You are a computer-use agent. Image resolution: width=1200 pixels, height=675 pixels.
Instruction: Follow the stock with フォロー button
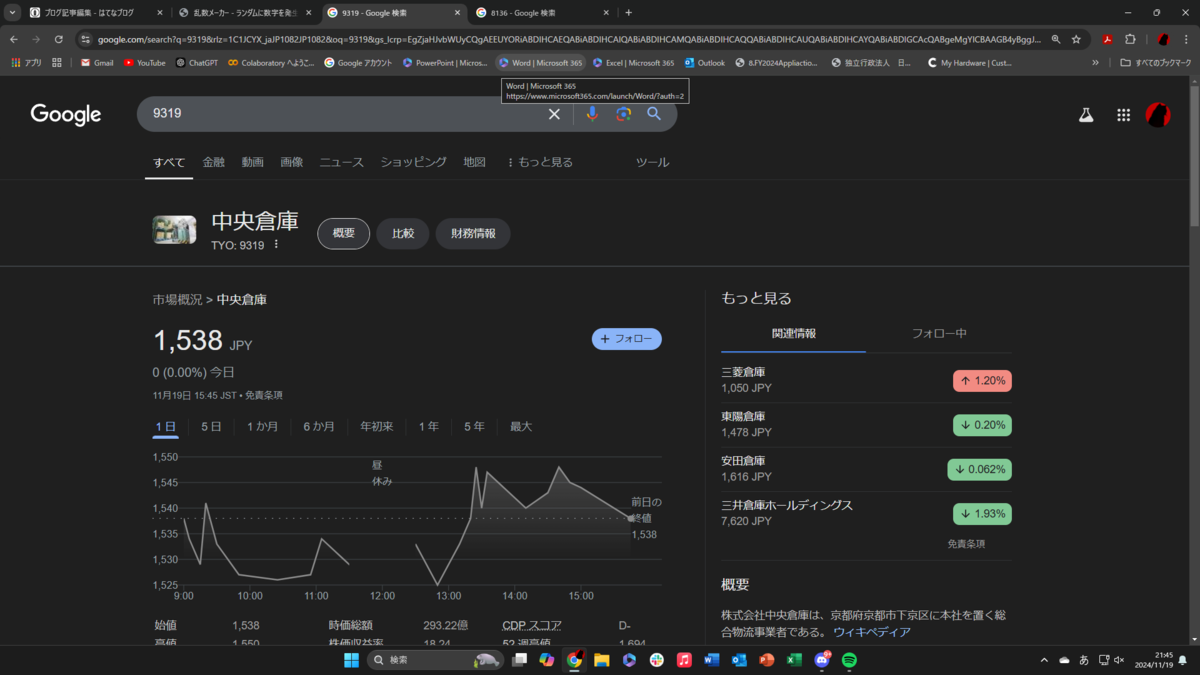[x=627, y=339]
